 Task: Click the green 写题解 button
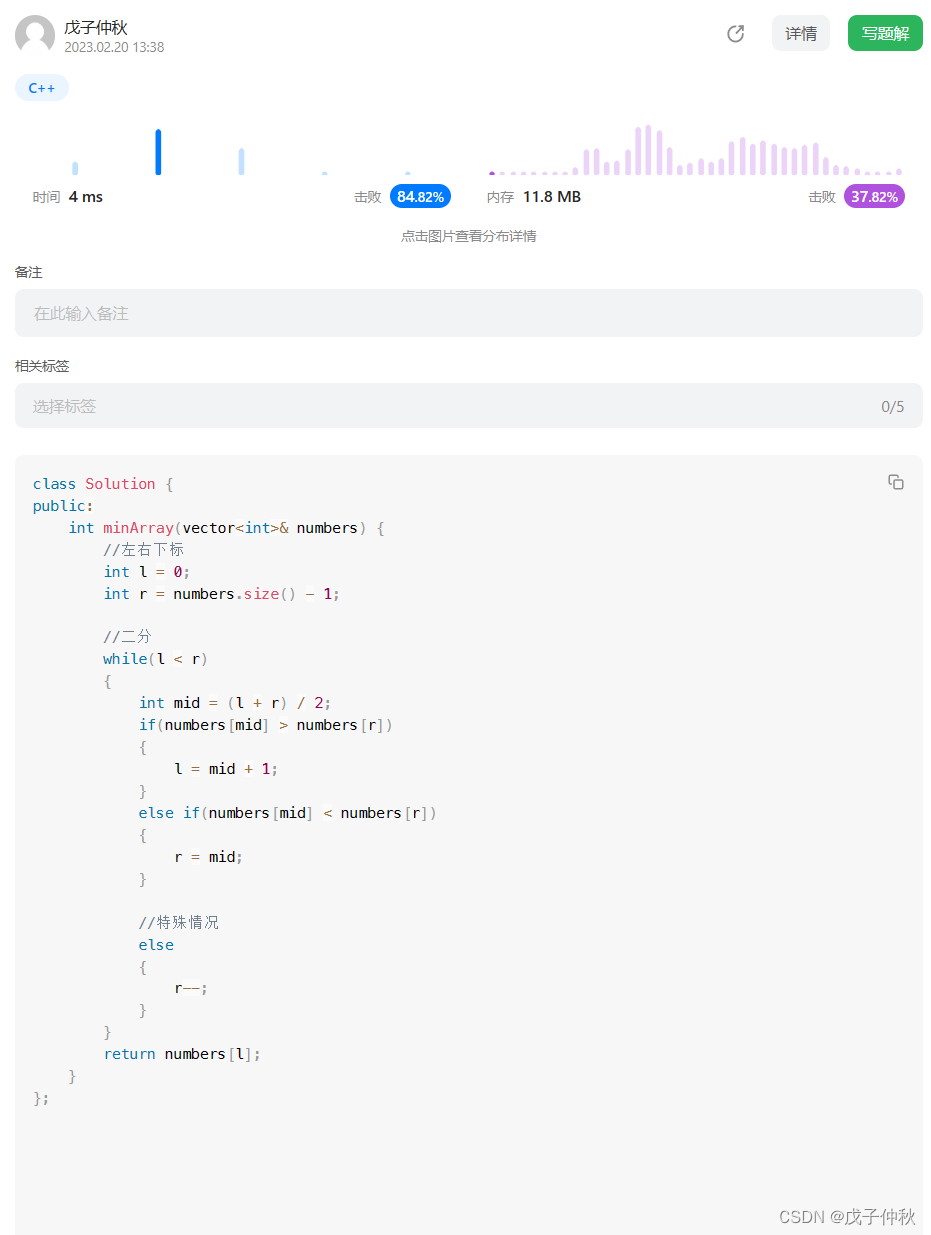pos(885,34)
